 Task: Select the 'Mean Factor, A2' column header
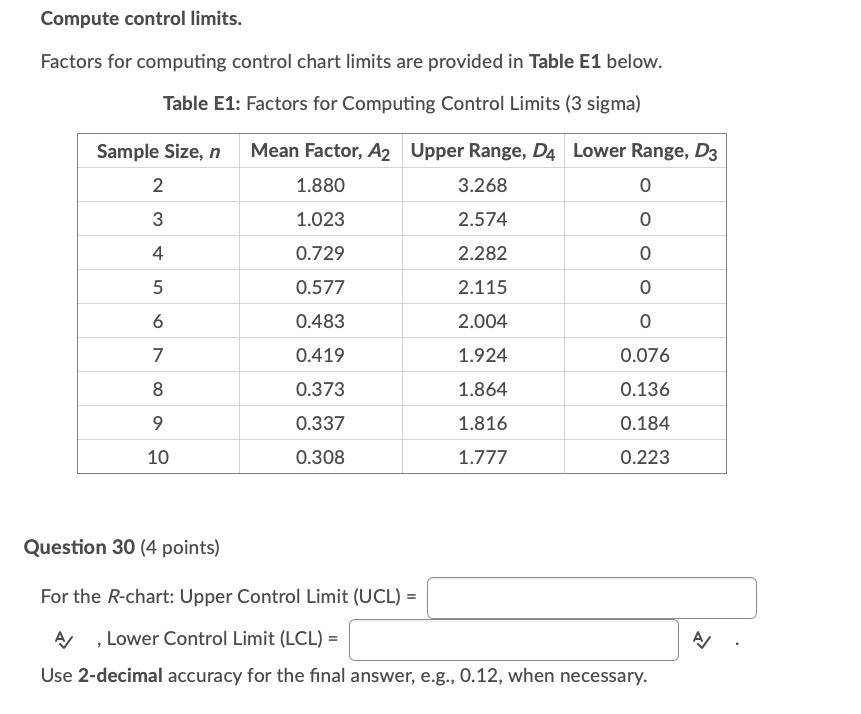pos(321,151)
